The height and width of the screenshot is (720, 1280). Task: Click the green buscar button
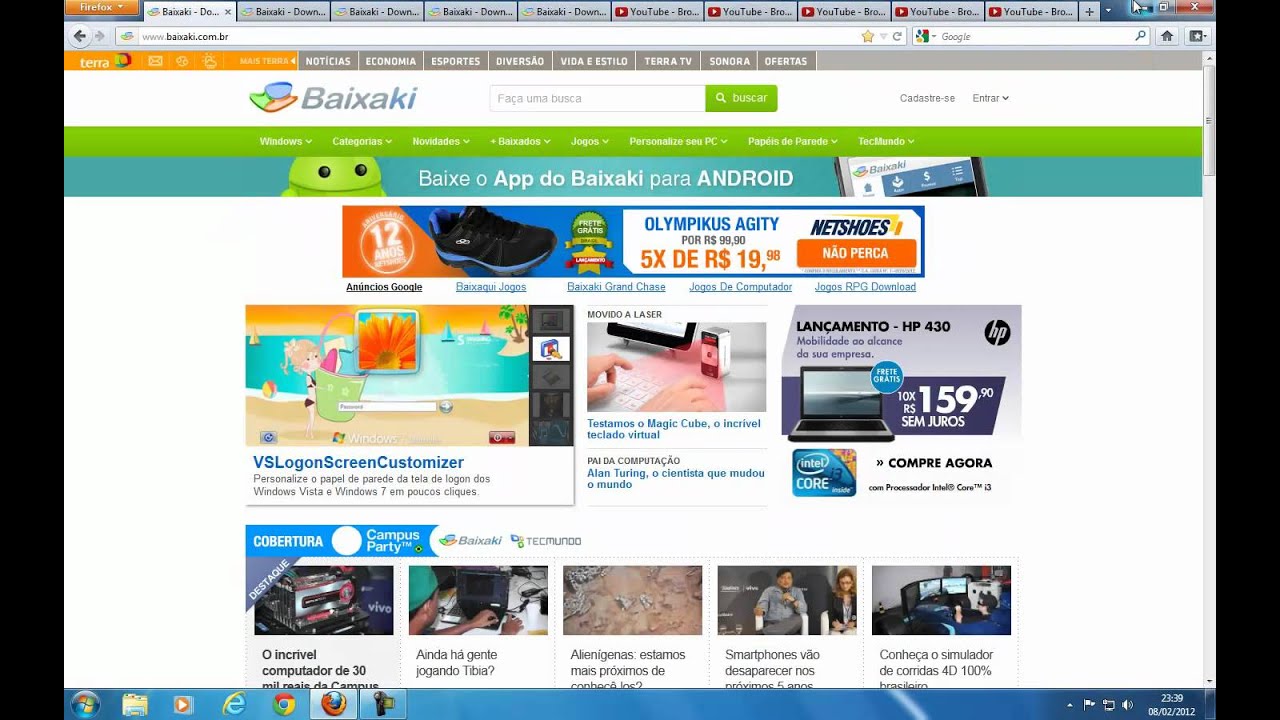pos(741,98)
